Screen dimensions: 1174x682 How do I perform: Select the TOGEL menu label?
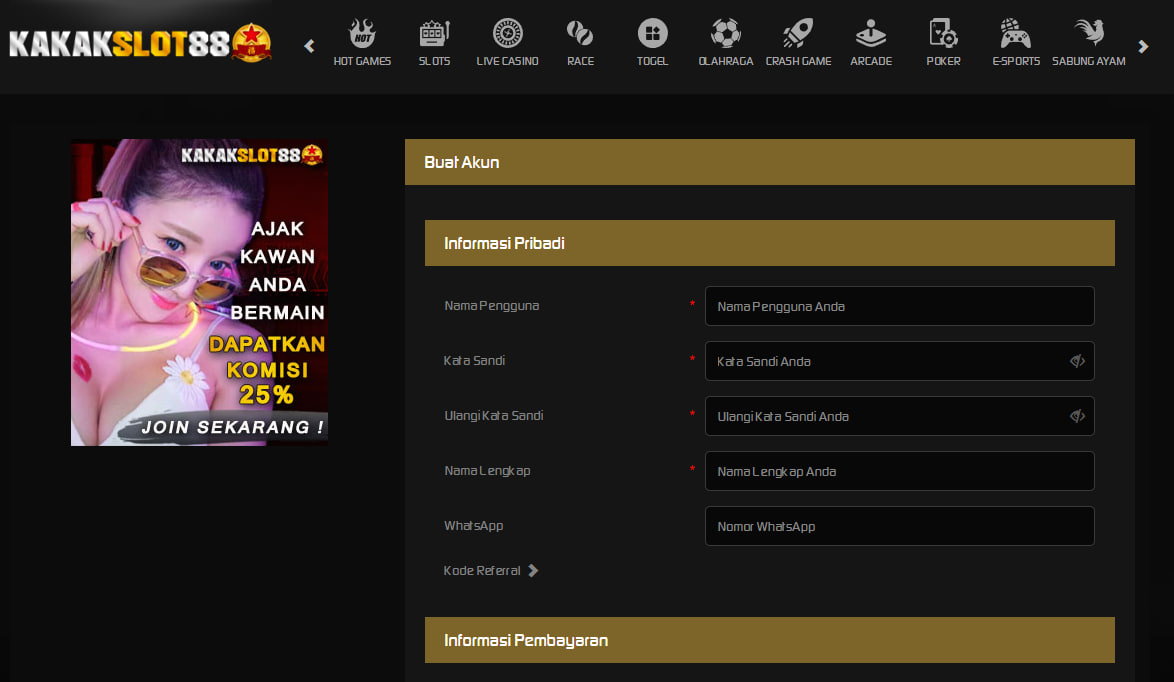[652, 61]
